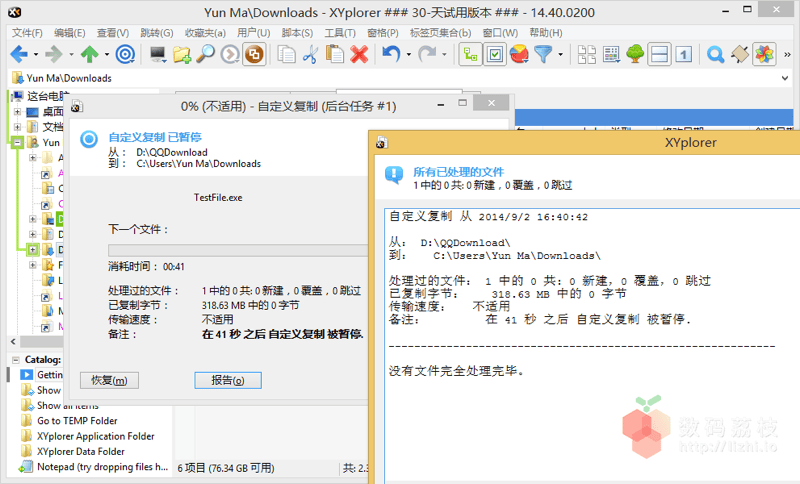Click the Visual Filter funnel icon
The height and width of the screenshot is (484, 800).
(543, 54)
